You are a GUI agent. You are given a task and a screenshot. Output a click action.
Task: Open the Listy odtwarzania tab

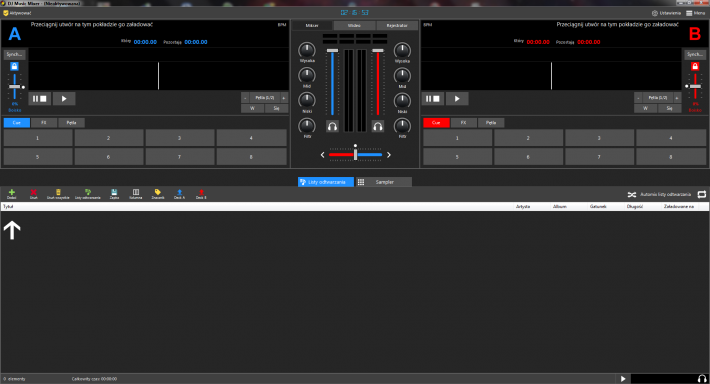point(326,182)
